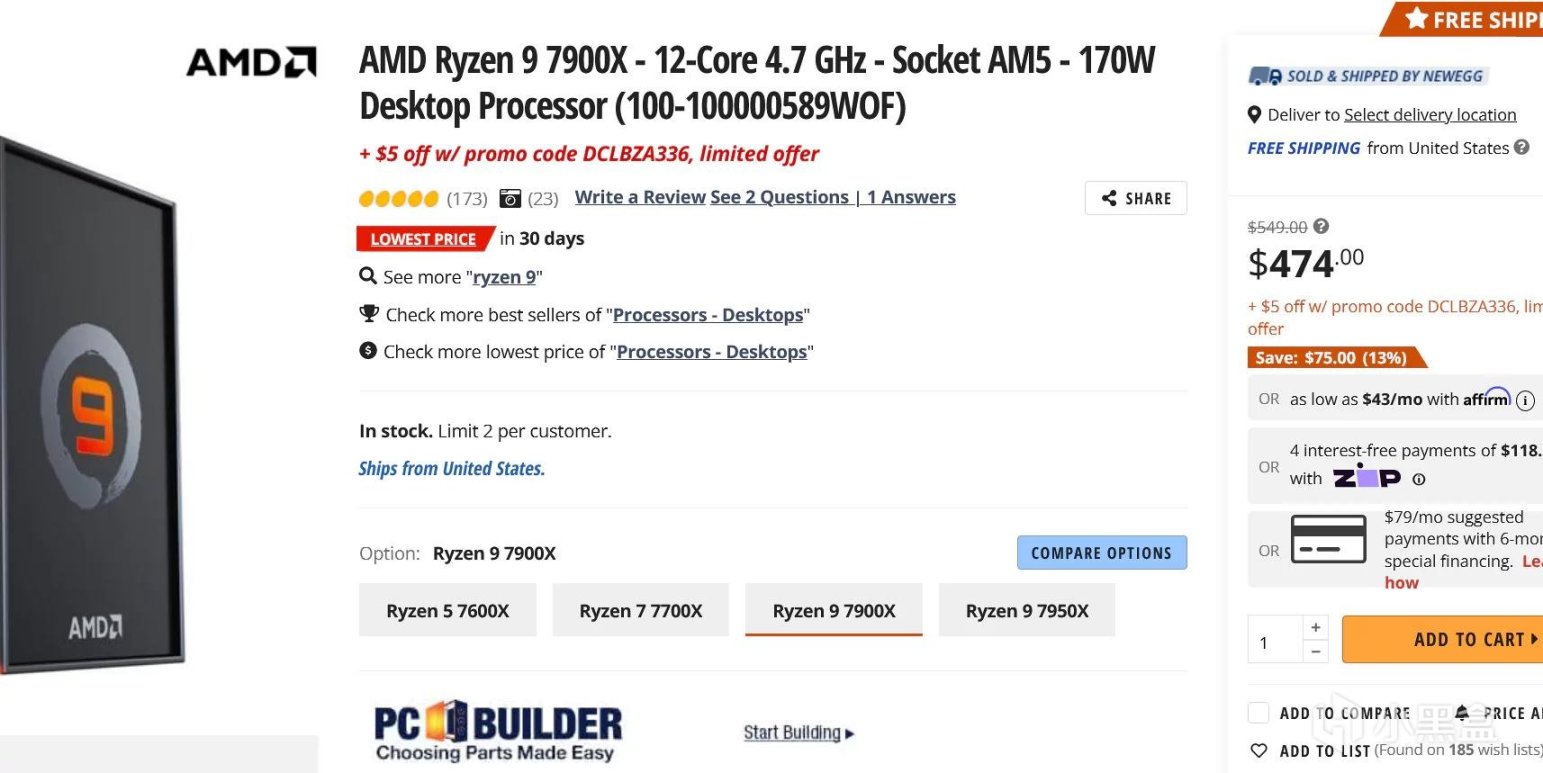Viewport: 1543px width, 773px height.
Task: Select the Ryzen 7 7700X option
Action: pyautogui.click(x=640, y=611)
